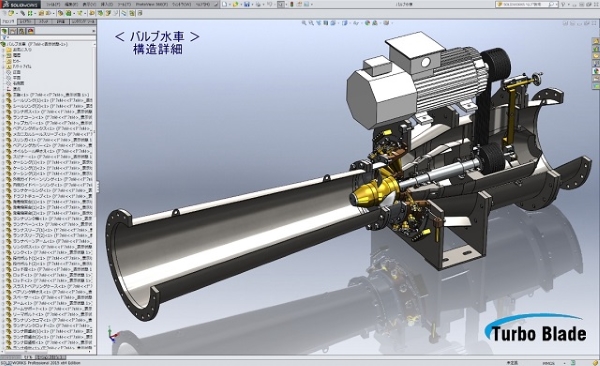
Task: Click the SolidWorks help search field
Action: pyautogui.click(x=523, y=4)
